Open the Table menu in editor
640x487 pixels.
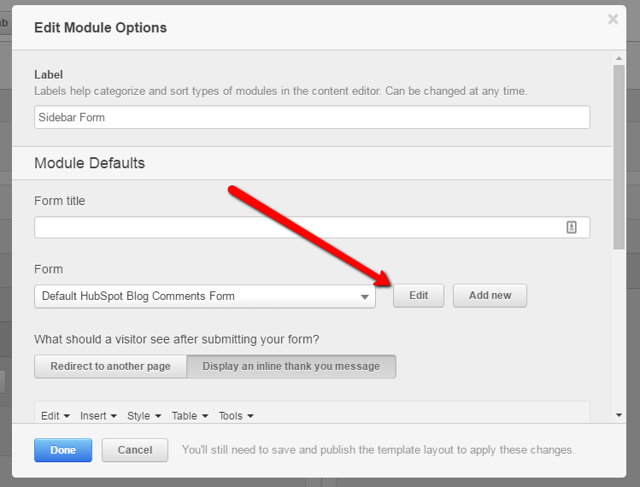coord(189,415)
